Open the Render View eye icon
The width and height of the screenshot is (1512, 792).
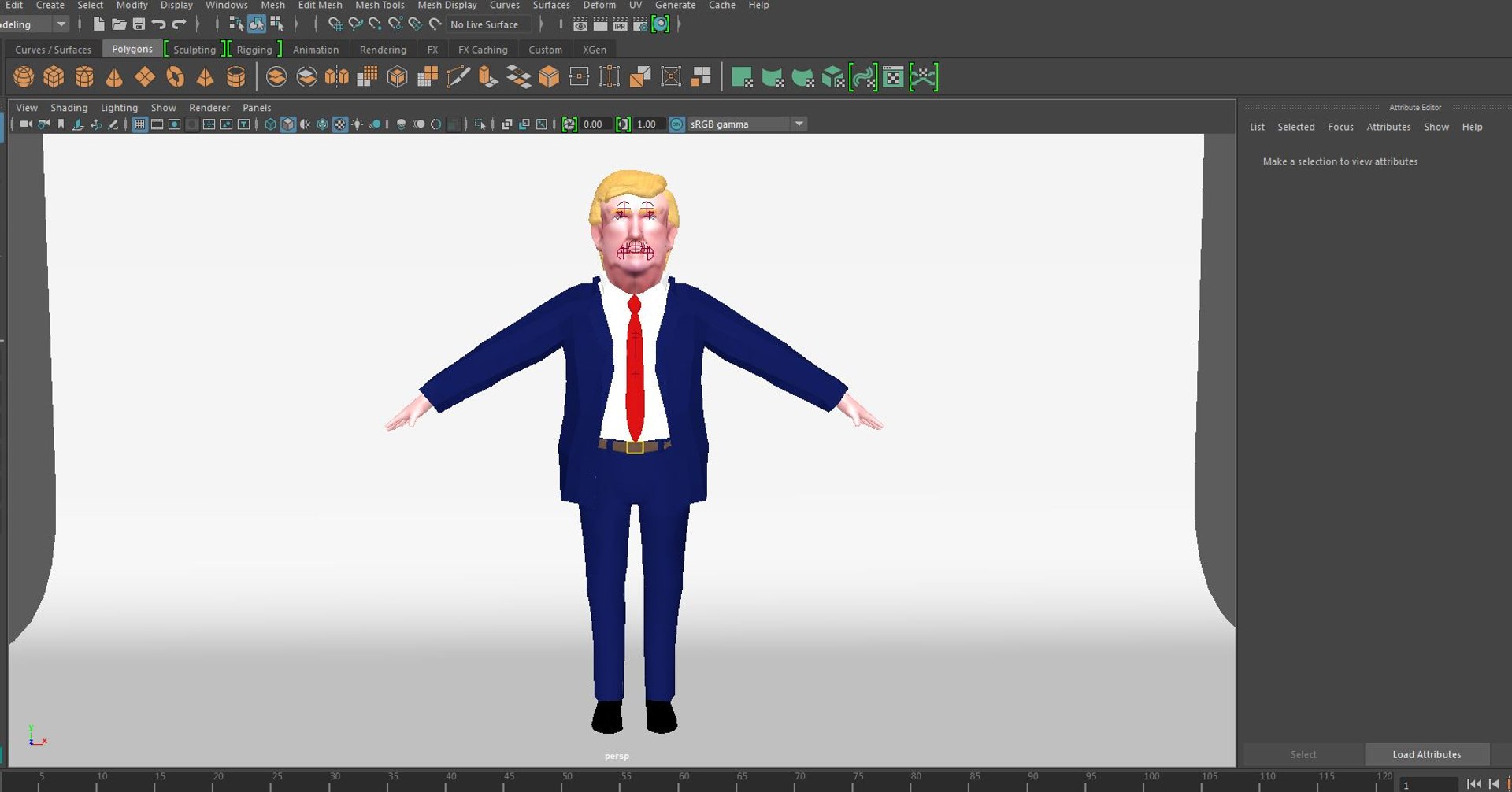tap(580, 24)
